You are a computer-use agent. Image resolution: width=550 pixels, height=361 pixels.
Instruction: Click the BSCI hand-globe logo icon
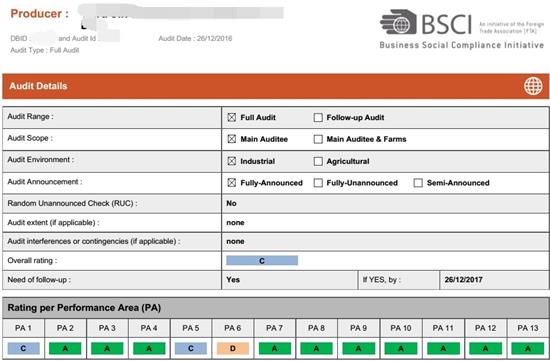[398, 22]
